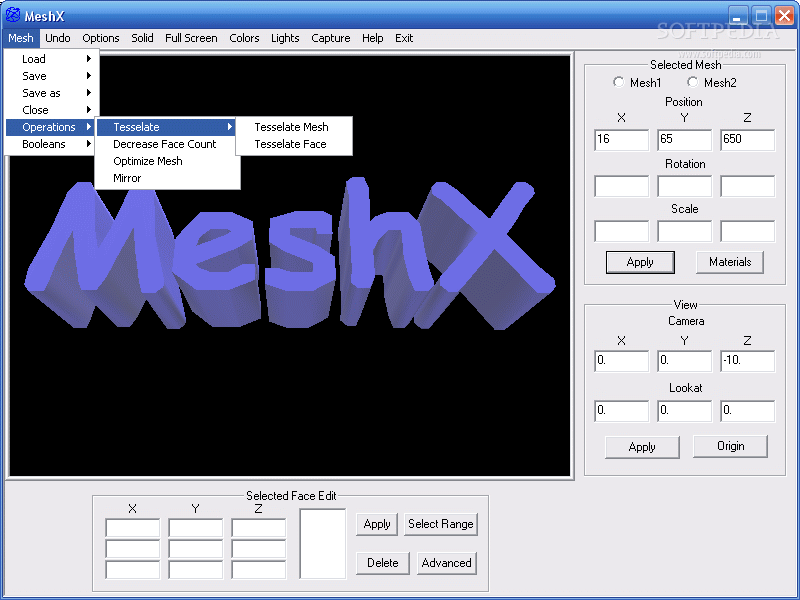Click the tall list box in Face Edit
800x600 pixels.
323,544
